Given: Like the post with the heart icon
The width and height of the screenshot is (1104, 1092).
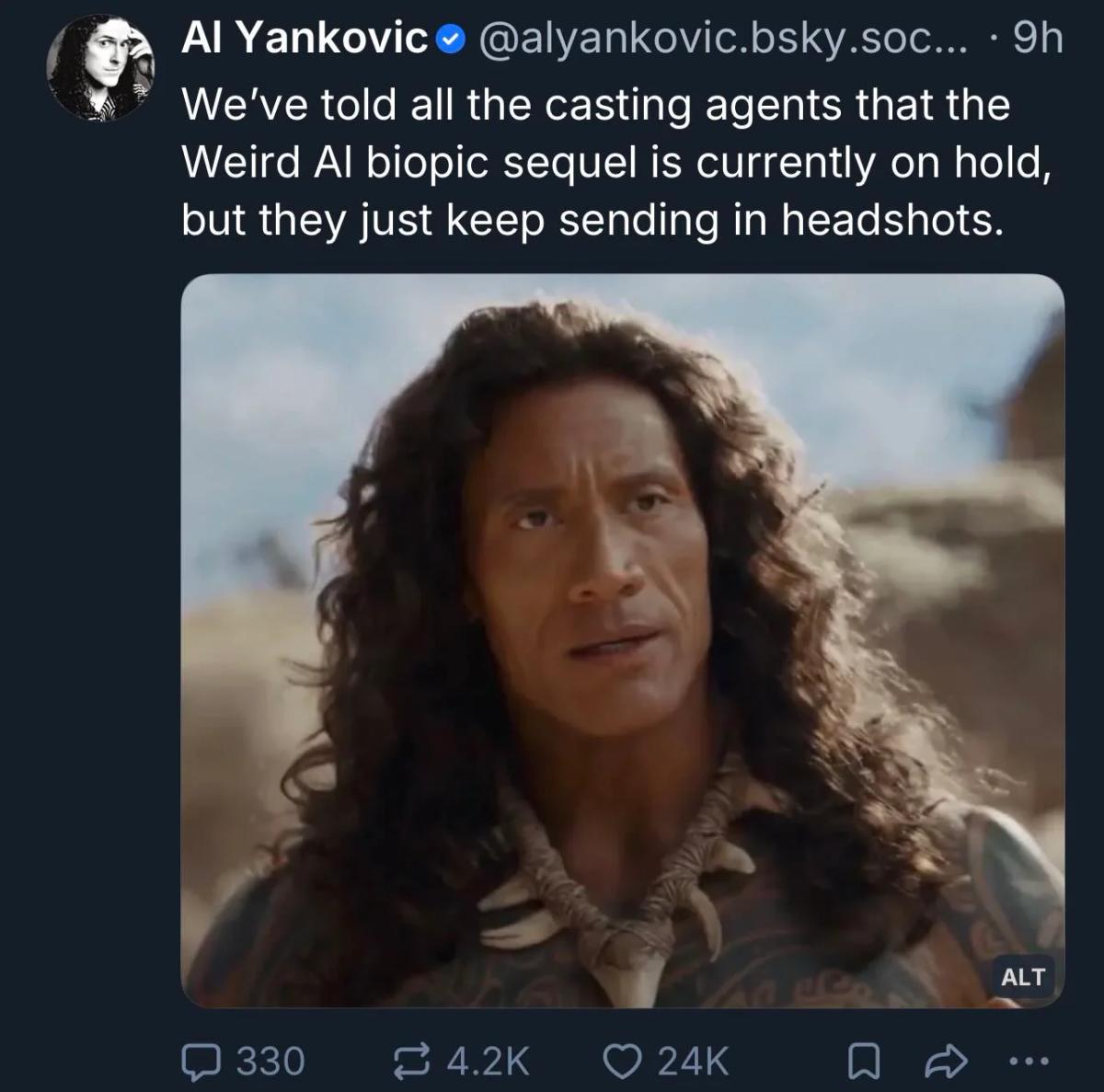Looking at the screenshot, I should point(623,1061).
